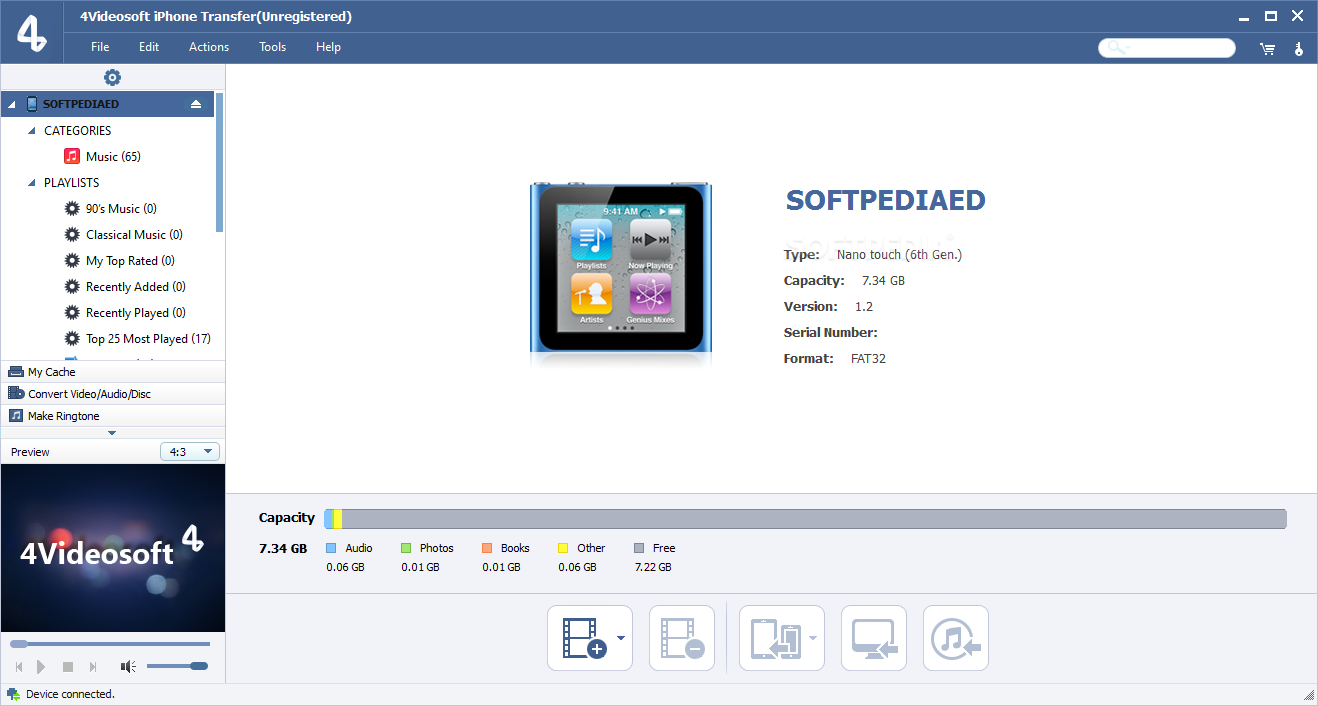Click the Export to PC button
The width and height of the screenshot is (1318, 706).
pyautogui.click(x=874, y=638)
